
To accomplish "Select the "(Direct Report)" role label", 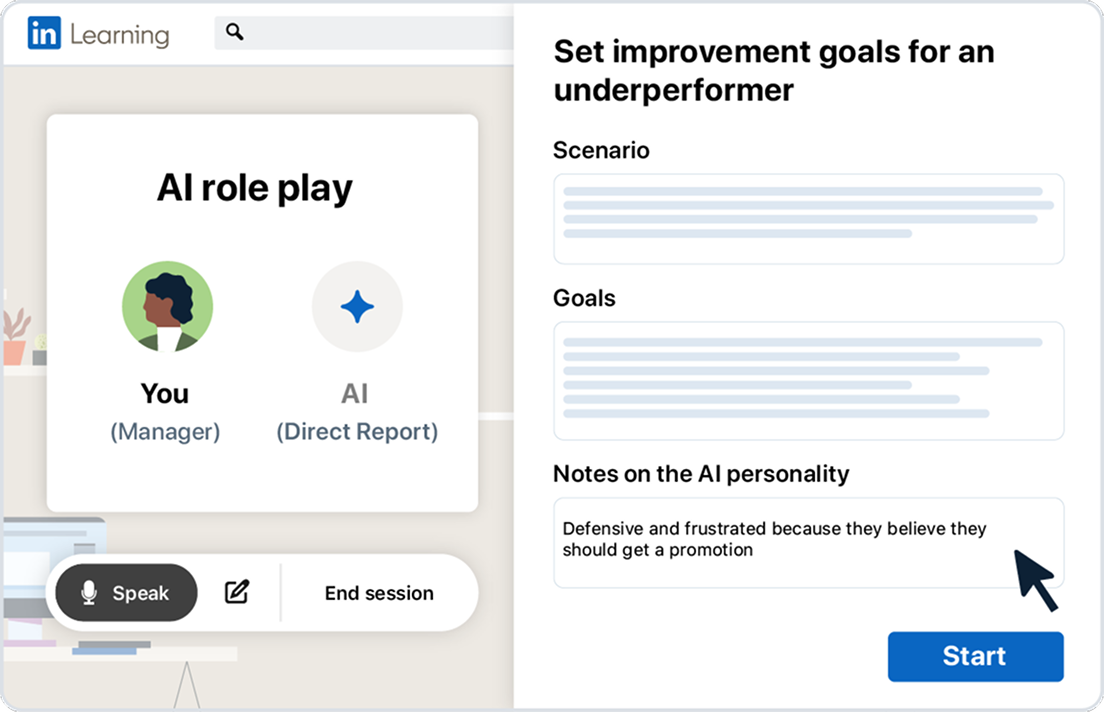I will (357, 432).
